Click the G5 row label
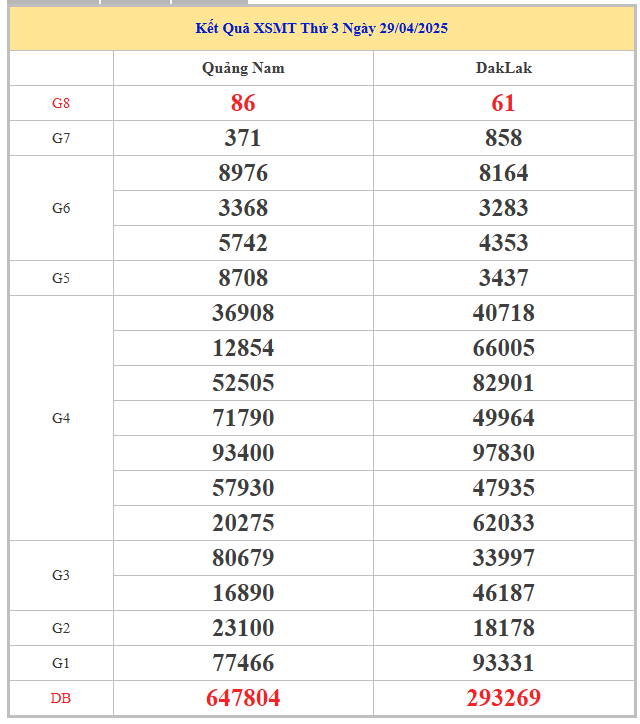This screenshot has height=724, width=640. (x=61, y=278)
